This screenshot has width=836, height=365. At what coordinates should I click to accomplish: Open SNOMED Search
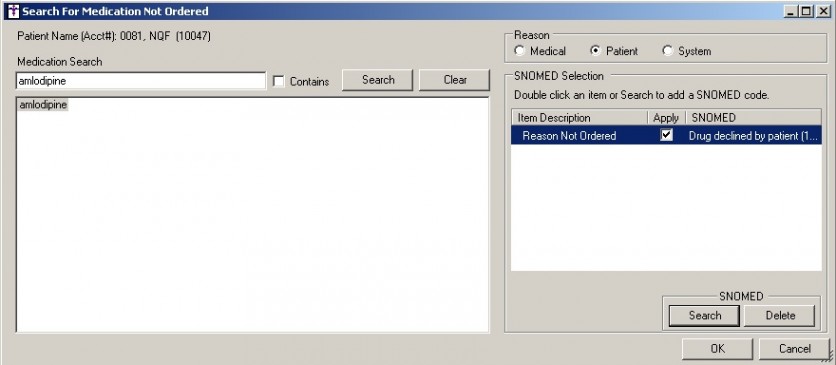point(704,315)
